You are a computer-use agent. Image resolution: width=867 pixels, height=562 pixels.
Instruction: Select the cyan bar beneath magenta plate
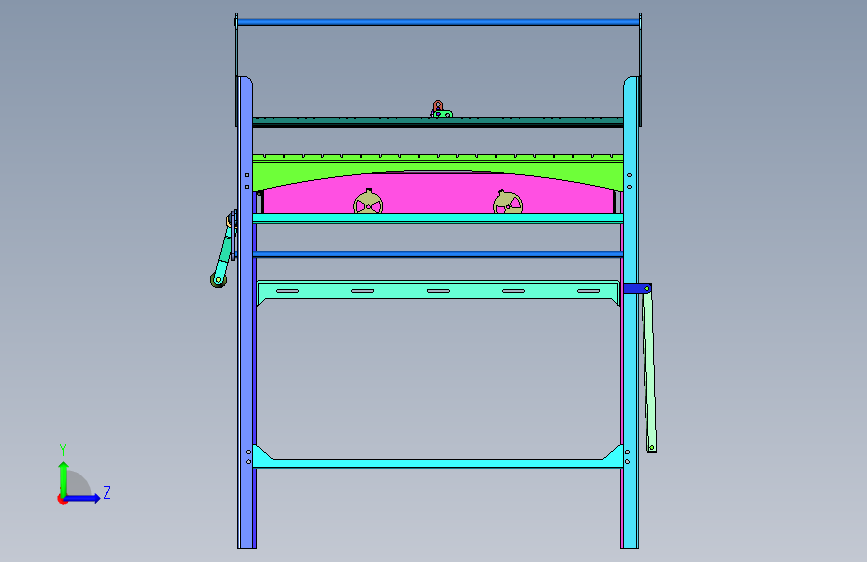[438, 218]
